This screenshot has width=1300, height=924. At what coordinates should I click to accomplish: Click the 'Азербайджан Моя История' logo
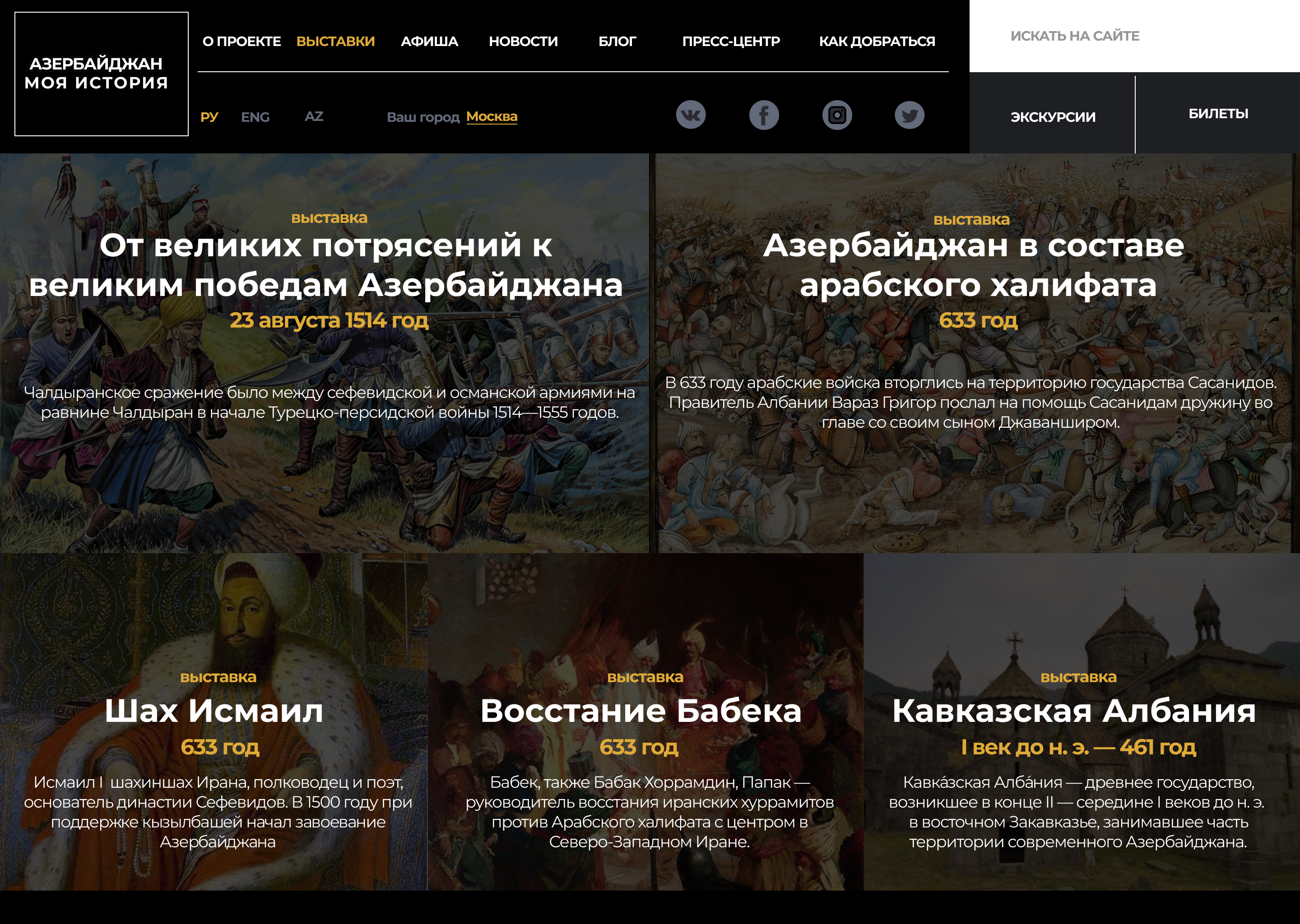click(x=101, y=74)
